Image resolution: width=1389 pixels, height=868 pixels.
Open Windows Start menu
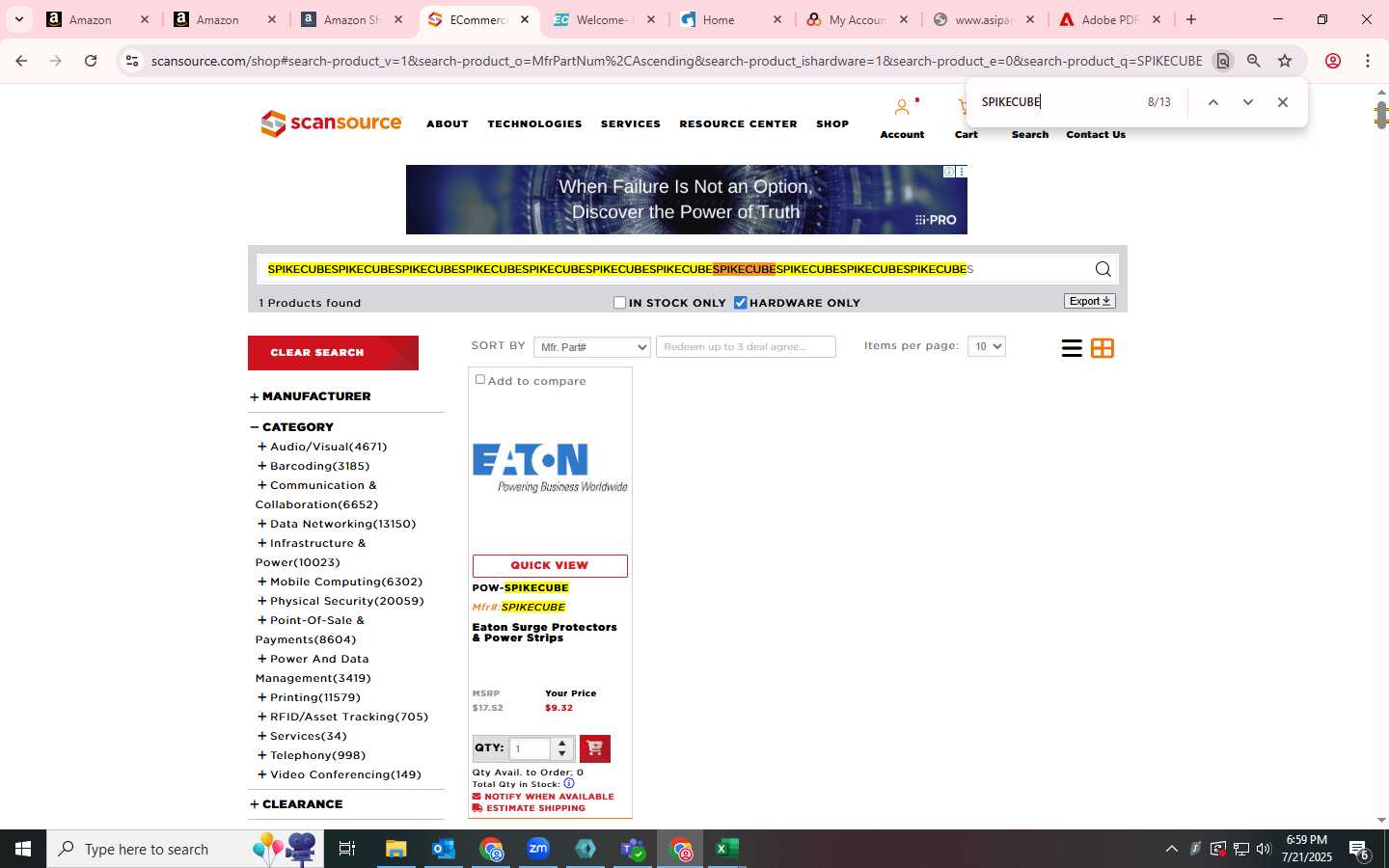coord(23,849)
